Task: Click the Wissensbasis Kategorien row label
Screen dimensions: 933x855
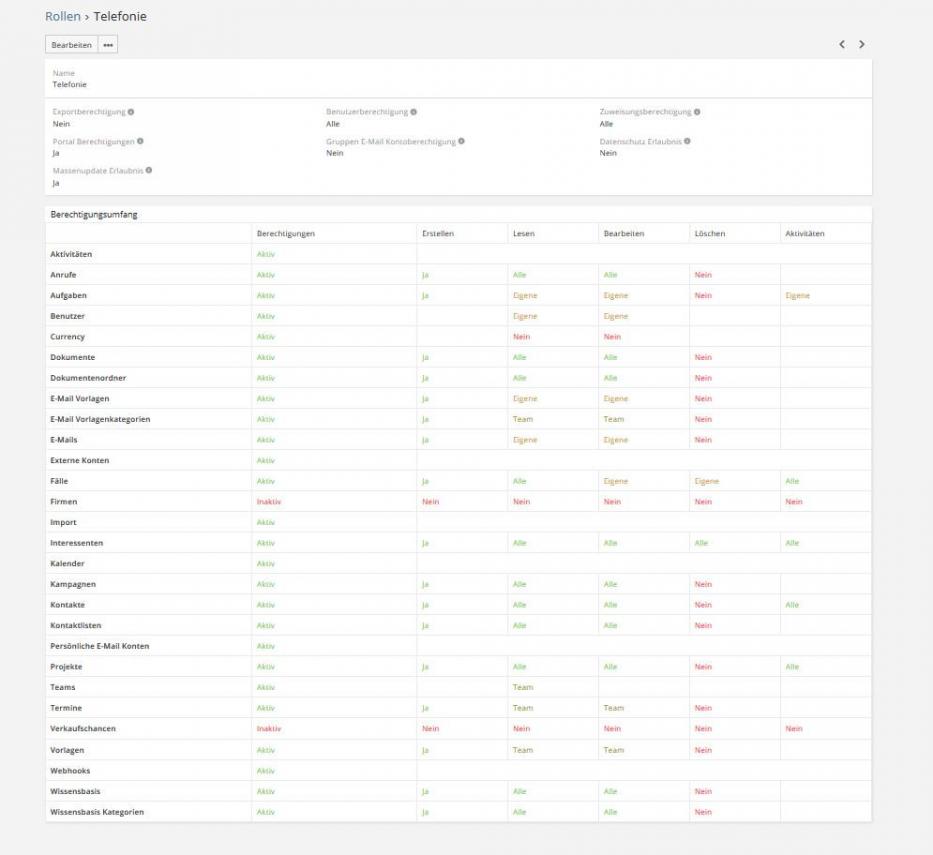Action: tap(97, 812)
